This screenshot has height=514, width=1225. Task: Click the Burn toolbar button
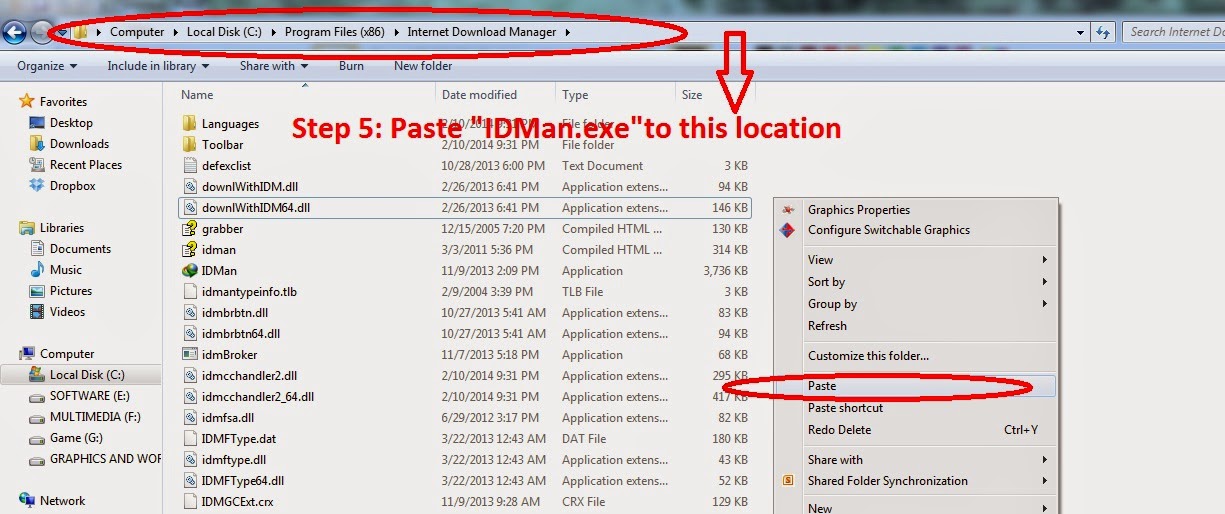coord(351,66)
